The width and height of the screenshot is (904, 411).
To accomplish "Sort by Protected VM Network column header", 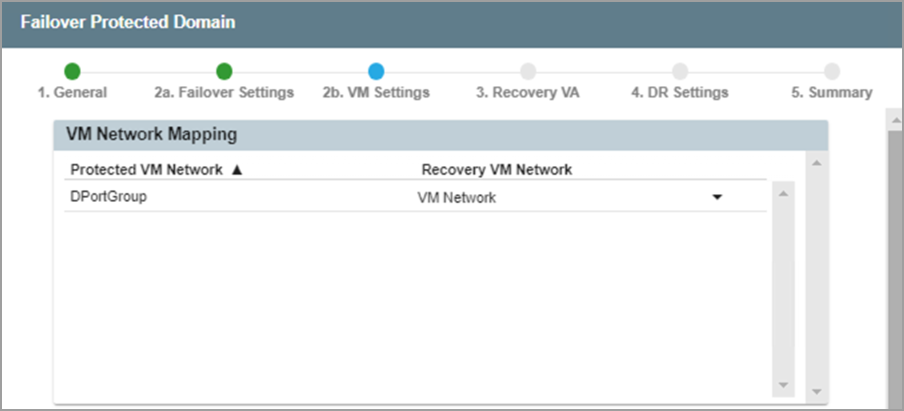I will click(146, 170).
